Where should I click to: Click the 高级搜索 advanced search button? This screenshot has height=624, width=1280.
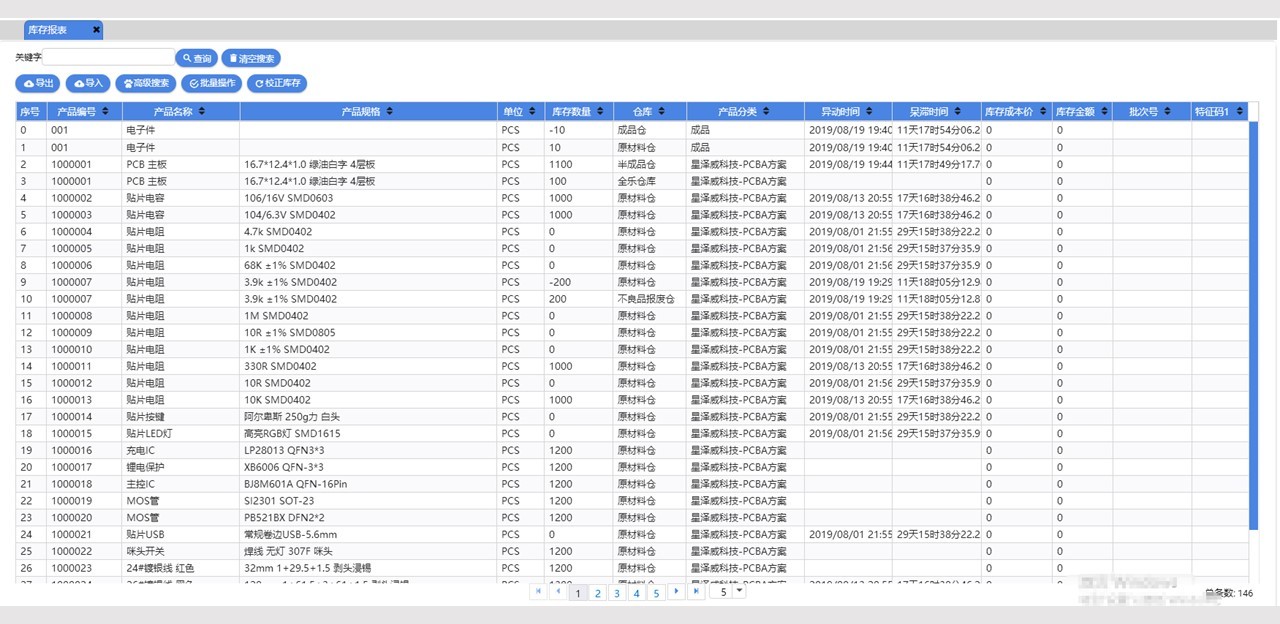[145, 84]
